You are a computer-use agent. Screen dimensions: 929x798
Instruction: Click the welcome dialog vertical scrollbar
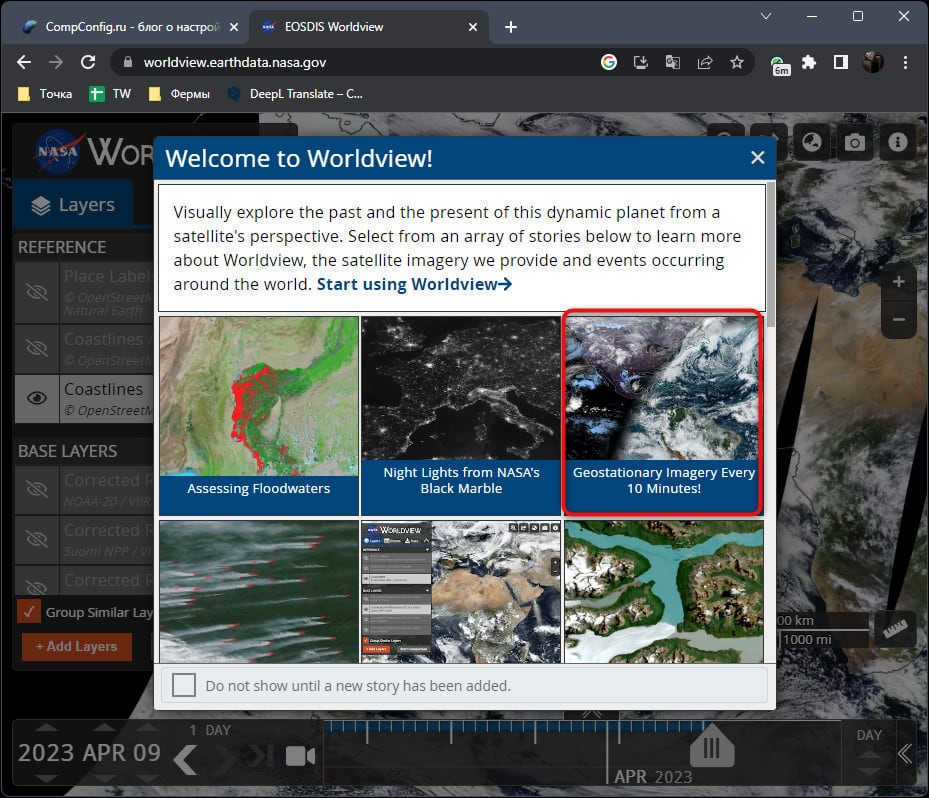coord(770,255)
